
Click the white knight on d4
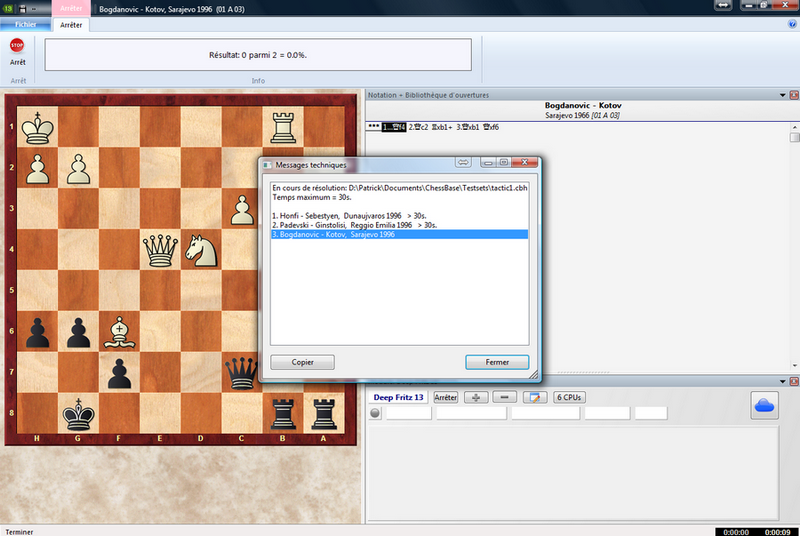201,250
